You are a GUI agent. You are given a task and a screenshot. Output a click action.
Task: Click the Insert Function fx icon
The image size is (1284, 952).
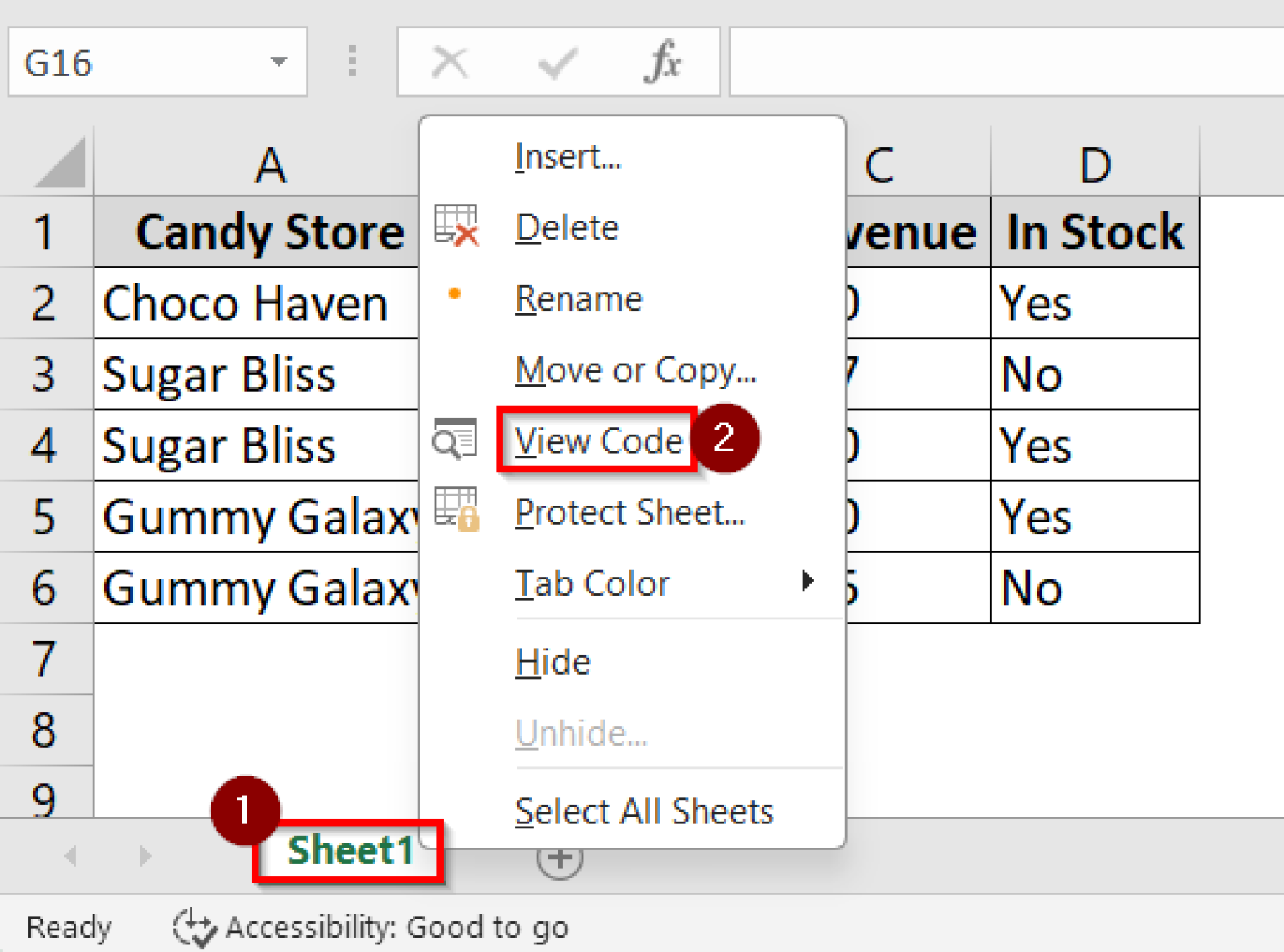point(661,61)
